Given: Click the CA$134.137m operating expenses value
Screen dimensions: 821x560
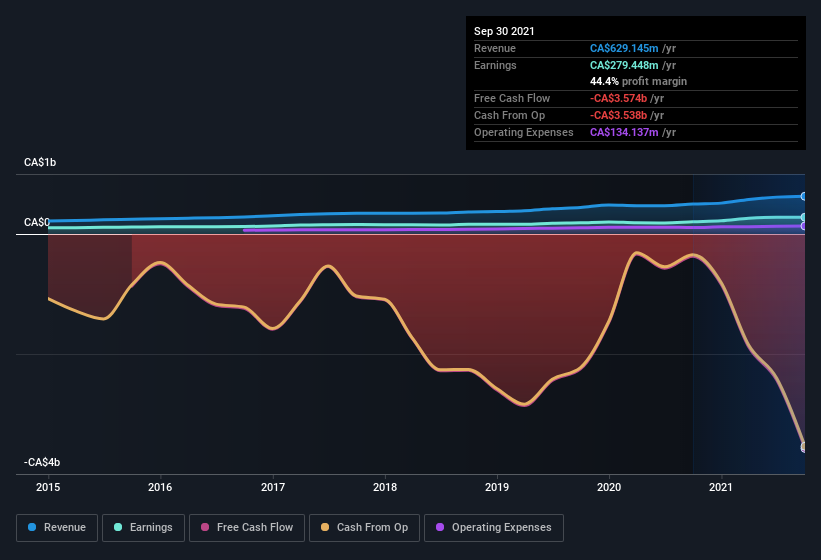Looking at the screenshot, I should 624,132.
